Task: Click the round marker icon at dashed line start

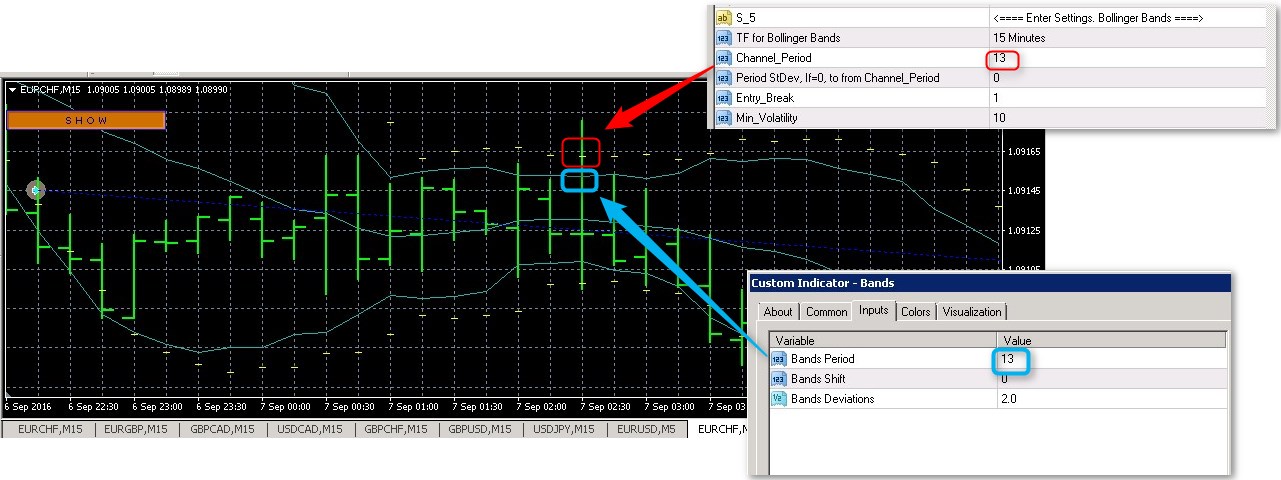Action: coord(36,189)
